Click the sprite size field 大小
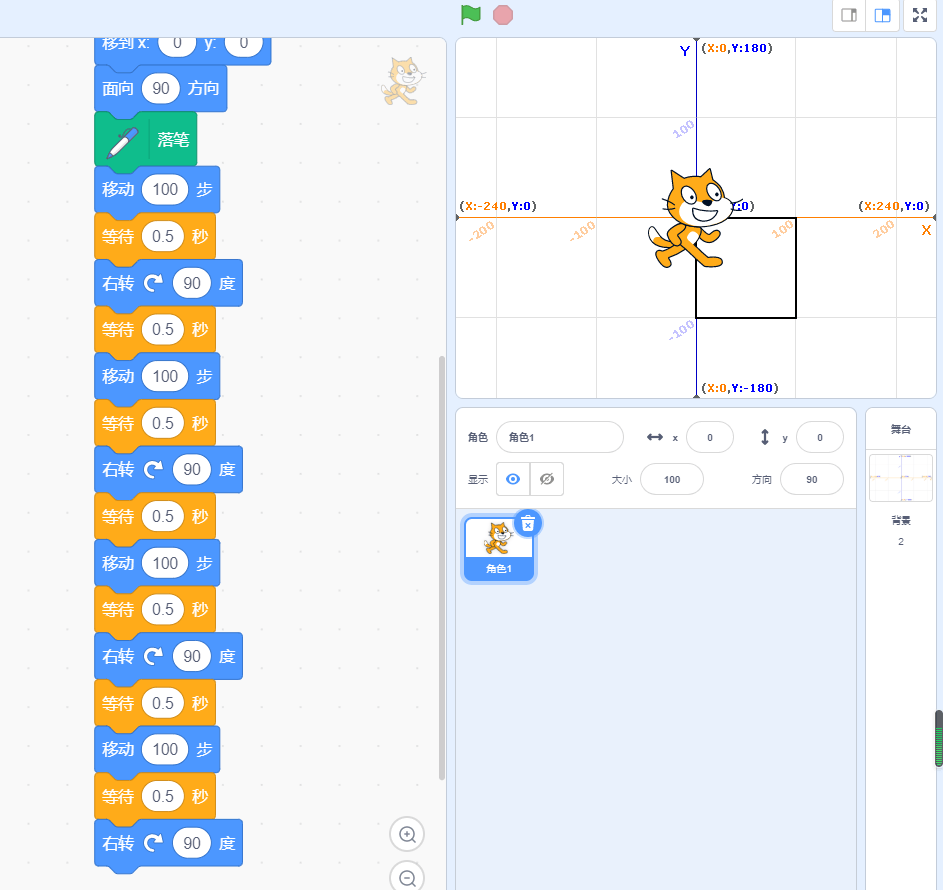This screenshot has width=943, height=890. [672, 479]
